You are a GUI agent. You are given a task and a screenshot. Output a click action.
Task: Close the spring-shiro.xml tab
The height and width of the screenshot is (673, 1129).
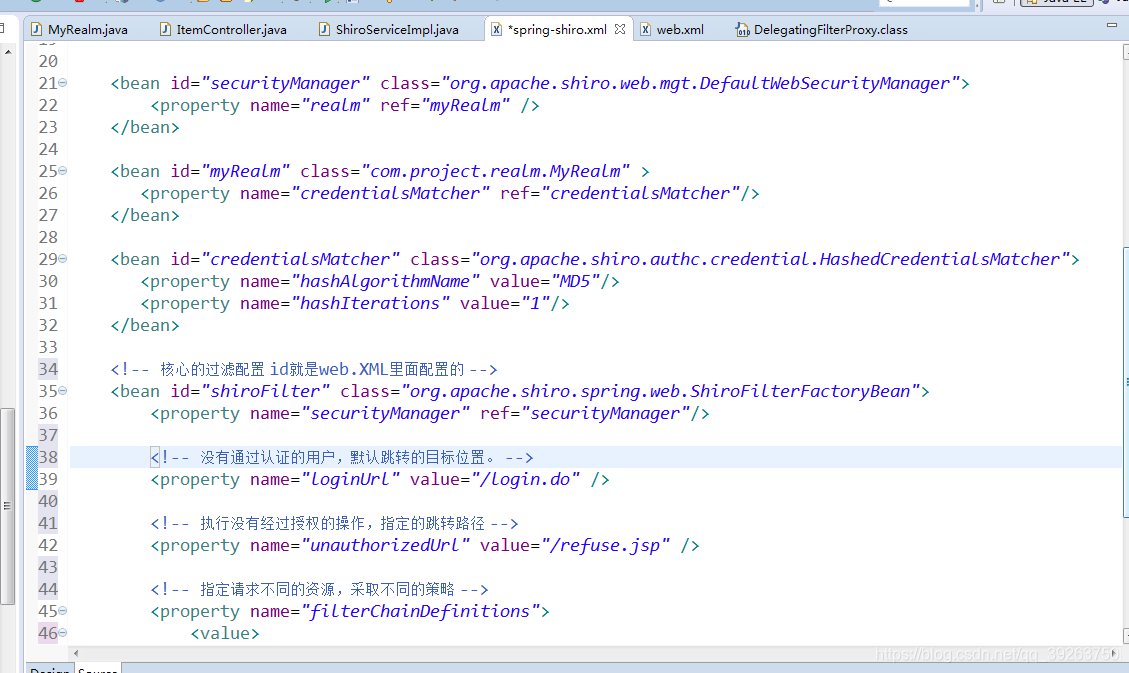point(620,30)
